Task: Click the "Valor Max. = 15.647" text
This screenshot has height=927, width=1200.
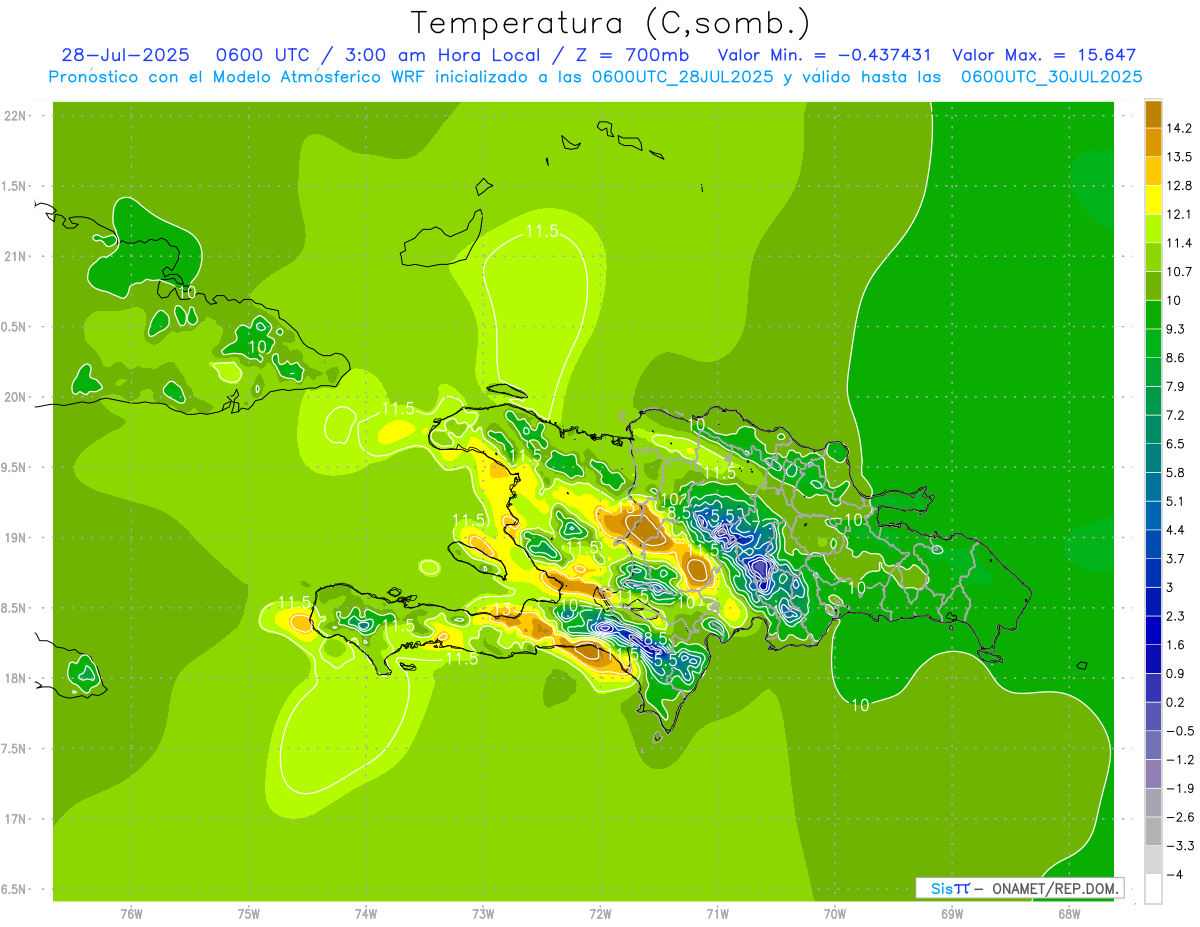Action: 1044,55
